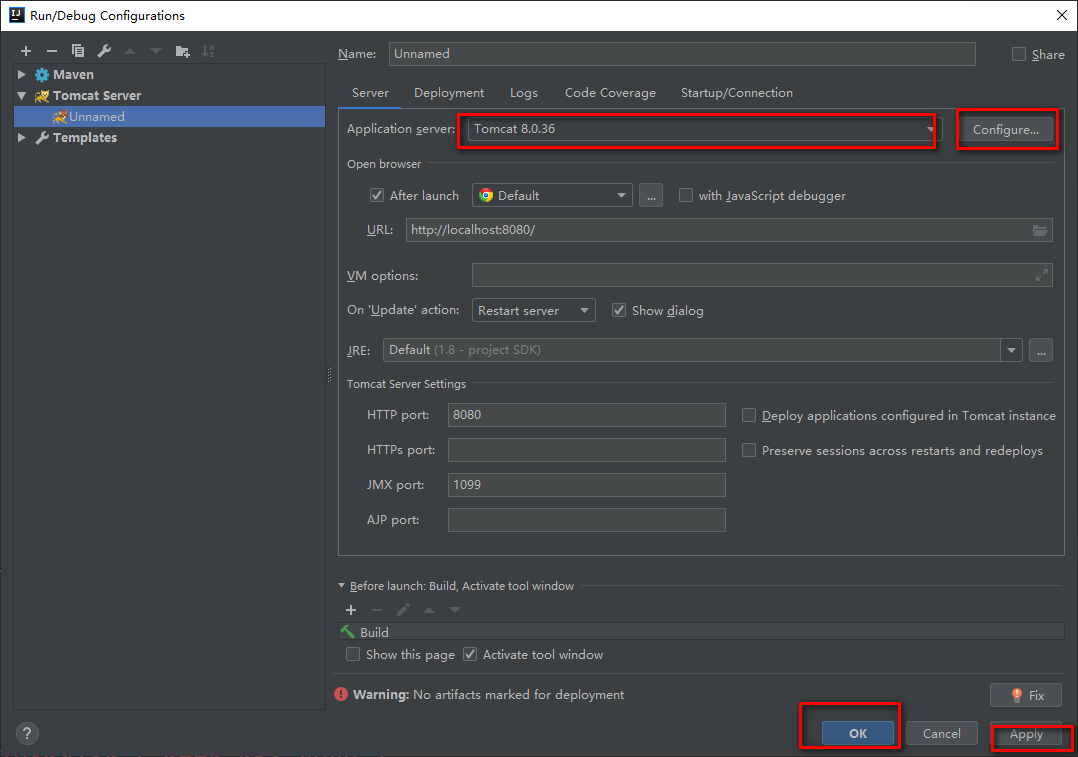
Task: Open Default browser dropdown
Action: pyautogui.click(x=552, y=195)
